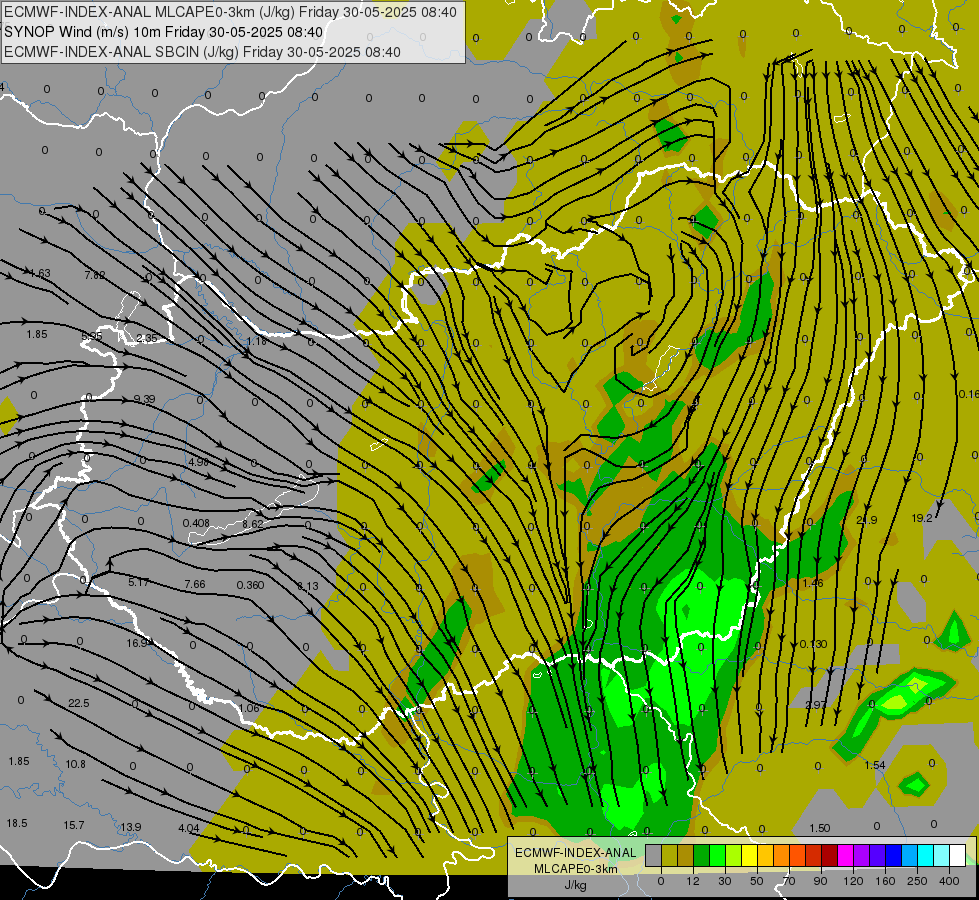Click the map value '13.9'

pyautogui.click(x=130, y=827)
